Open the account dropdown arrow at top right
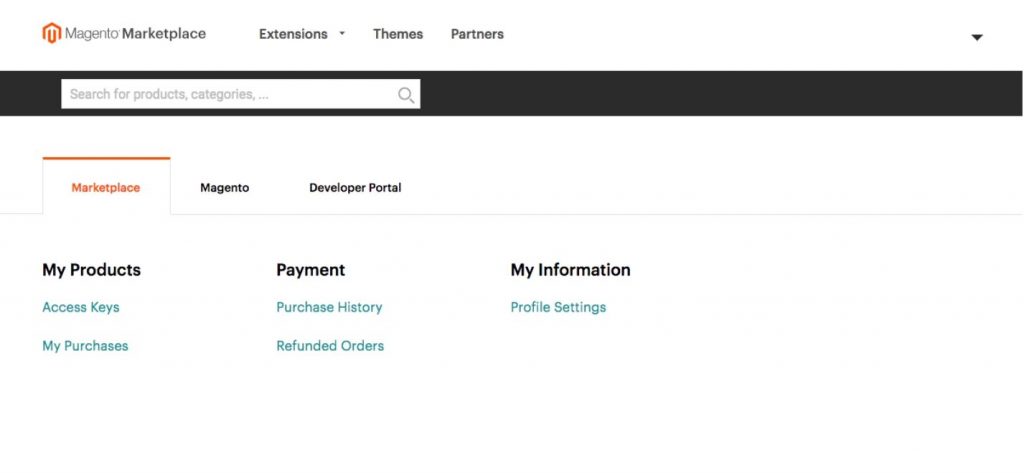Image resolution: width=1024 pixels, height=473 pixels. click(x=977, y=38)
